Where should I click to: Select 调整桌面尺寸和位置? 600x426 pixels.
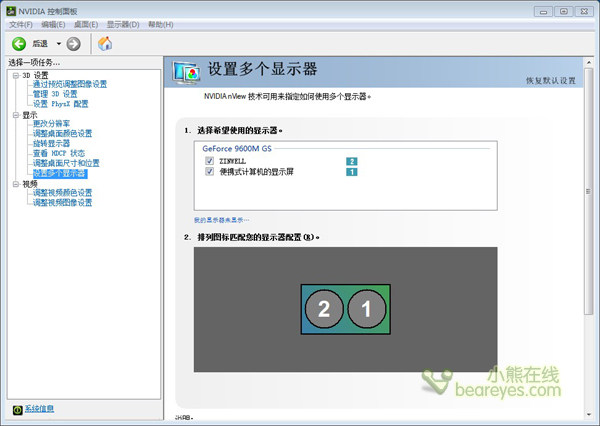[x=66, y=163]
